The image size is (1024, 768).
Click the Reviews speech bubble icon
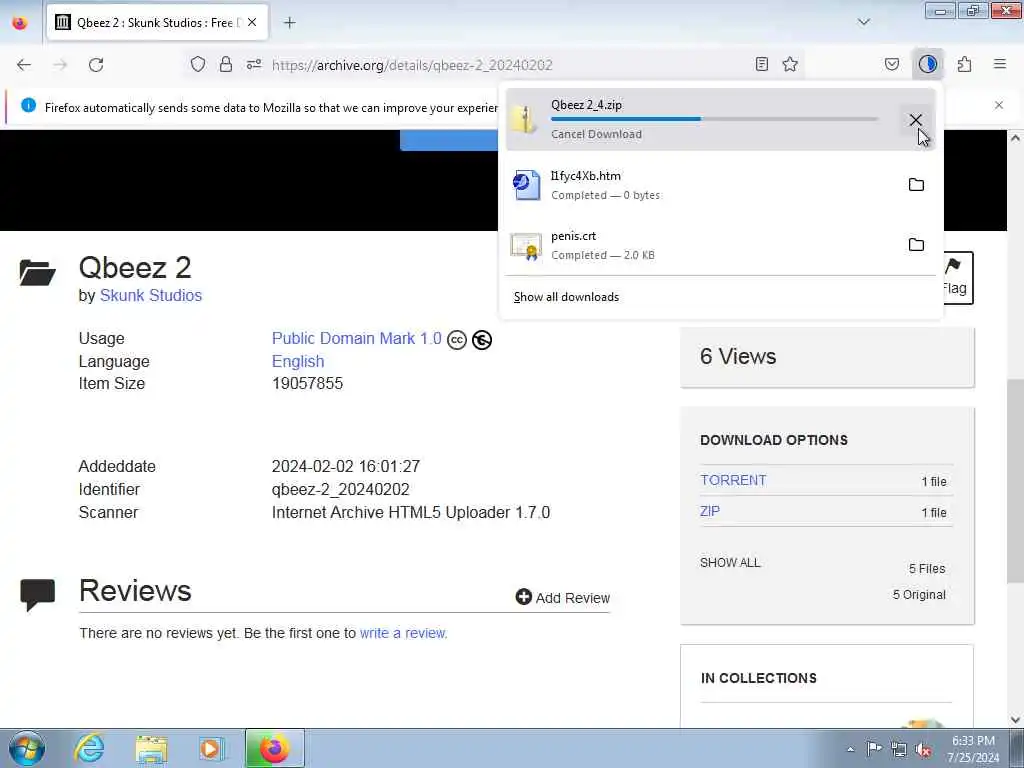[x=38, y=594]
